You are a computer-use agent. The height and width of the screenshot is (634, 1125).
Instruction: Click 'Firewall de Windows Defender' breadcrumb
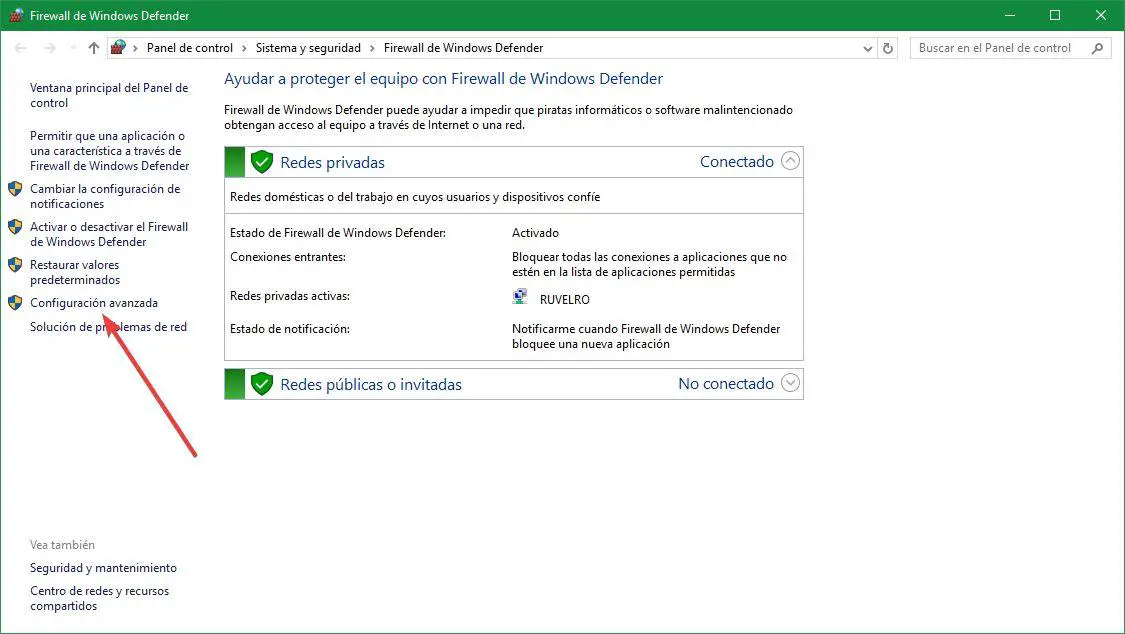pos(463,48)
